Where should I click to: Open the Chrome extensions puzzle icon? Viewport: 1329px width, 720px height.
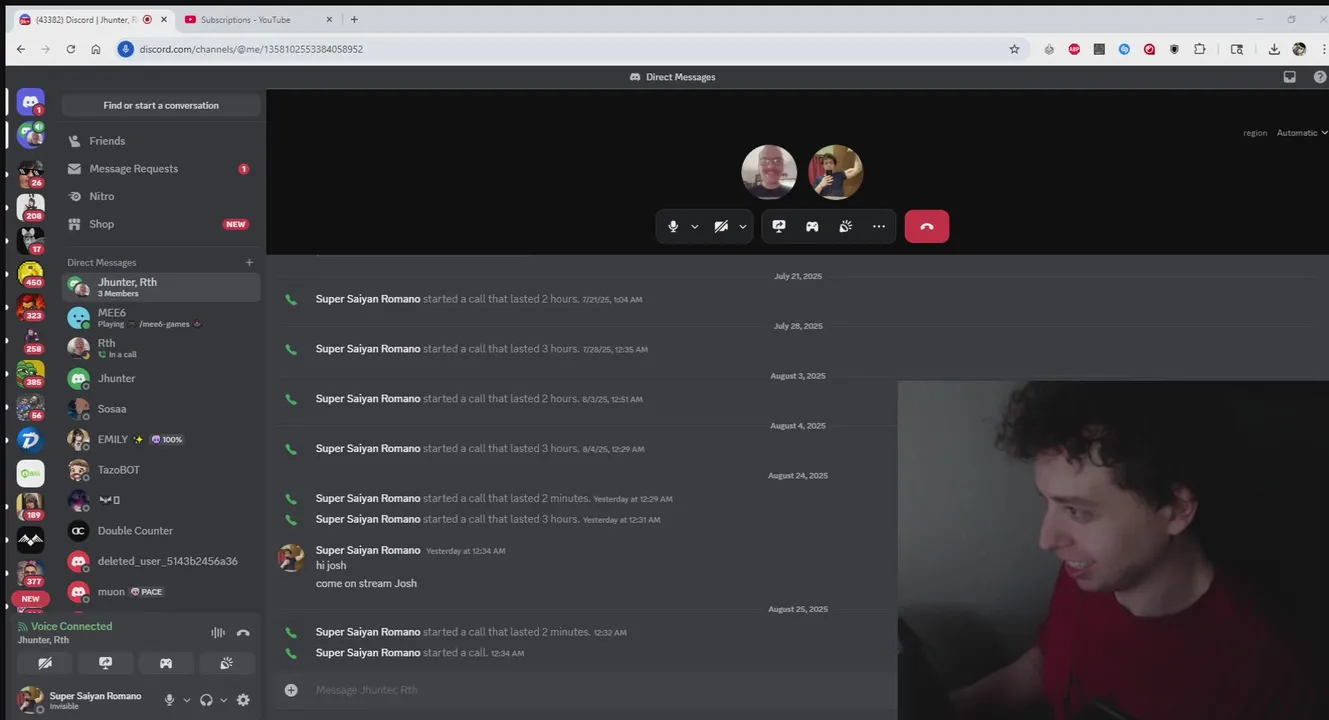point(1200,49)
